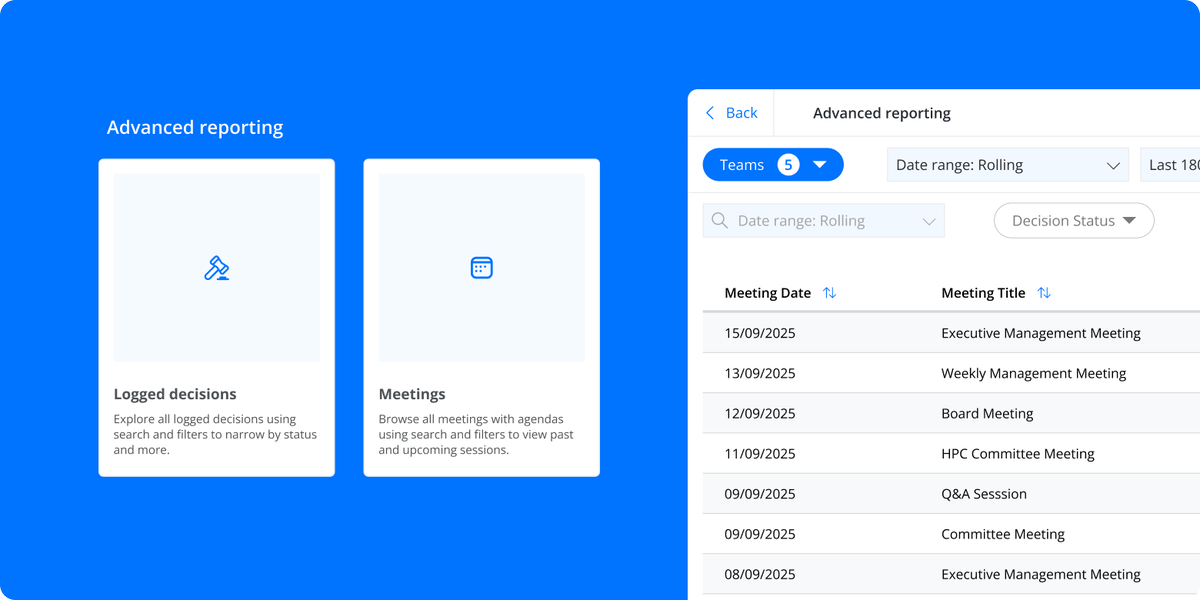Click the Teams filter button
Screen dimensions: 1200x600
point(773,165)
